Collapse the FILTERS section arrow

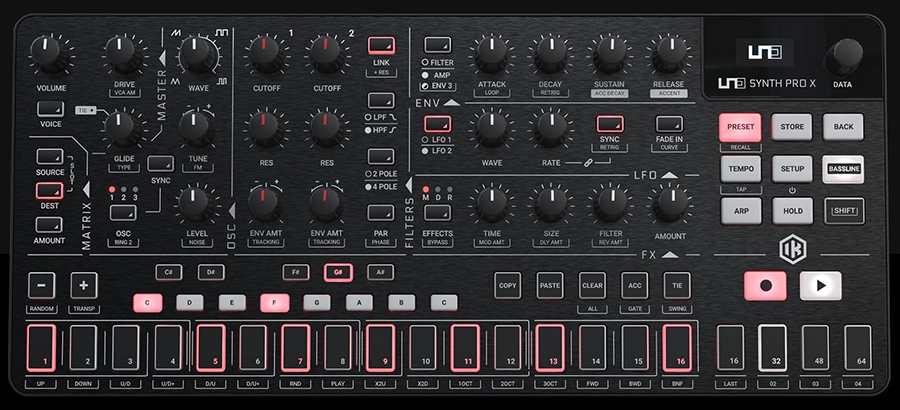409,185
